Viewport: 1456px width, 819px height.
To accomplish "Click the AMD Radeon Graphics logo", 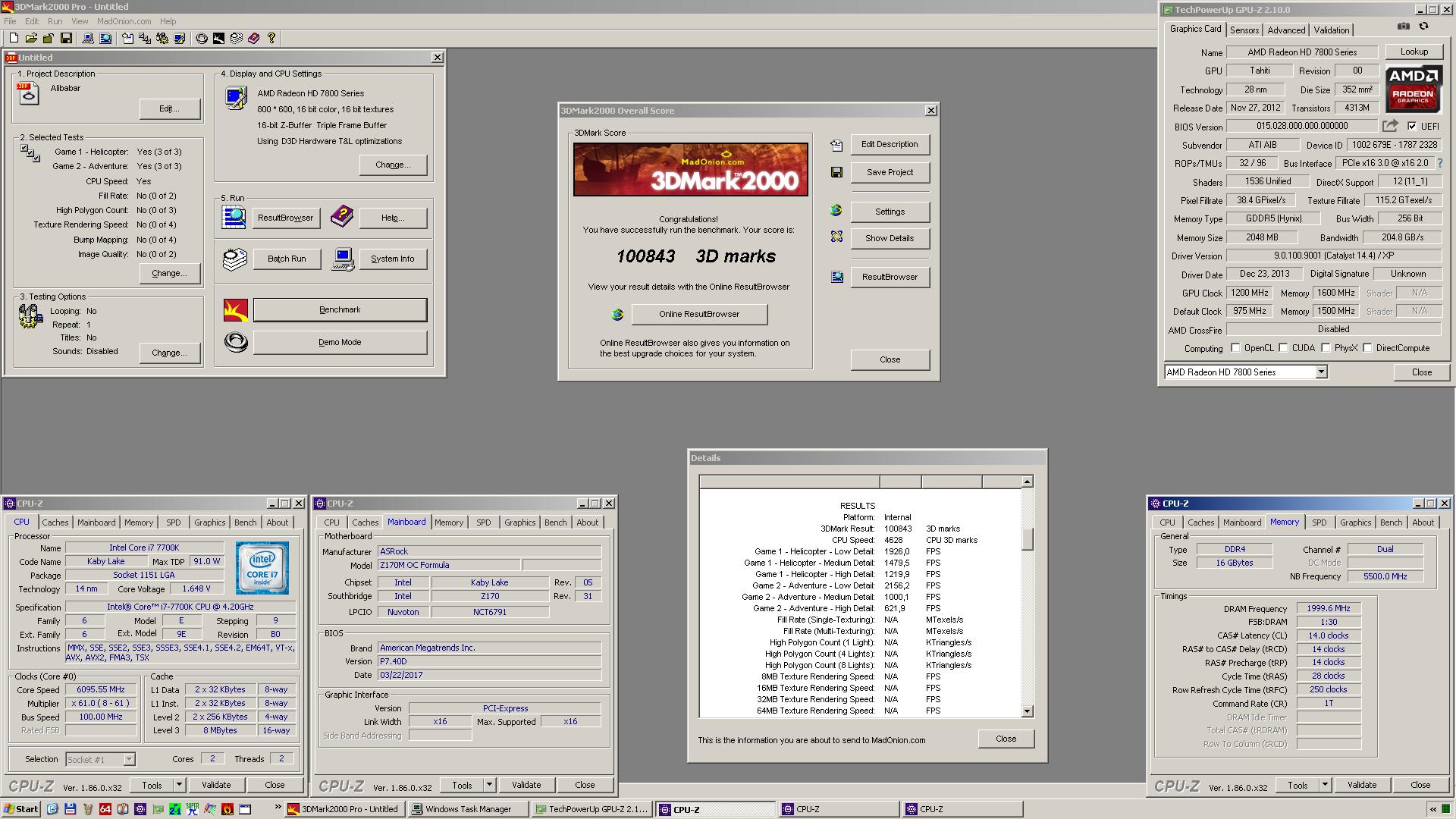I will [x=1414, y=89].
